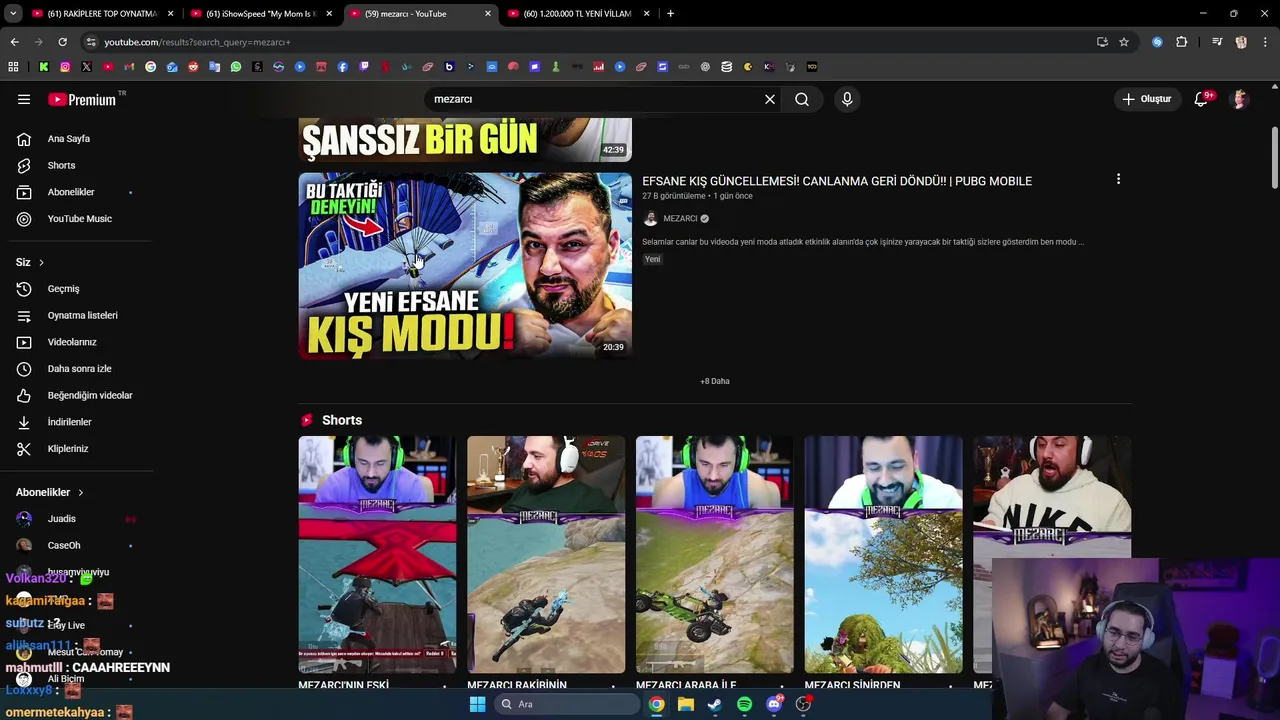Open MEZARCI channel name under video
The image size is (1280, 720).
pos(680,219)
